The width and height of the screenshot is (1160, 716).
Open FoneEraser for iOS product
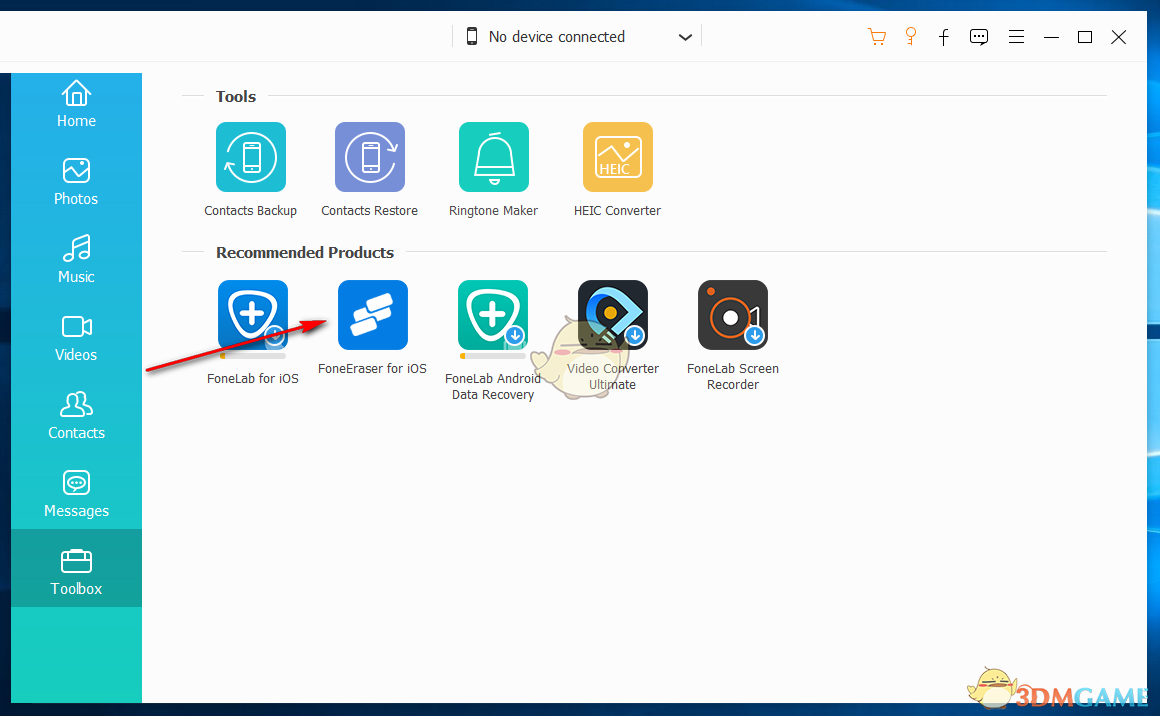[373, 315]
